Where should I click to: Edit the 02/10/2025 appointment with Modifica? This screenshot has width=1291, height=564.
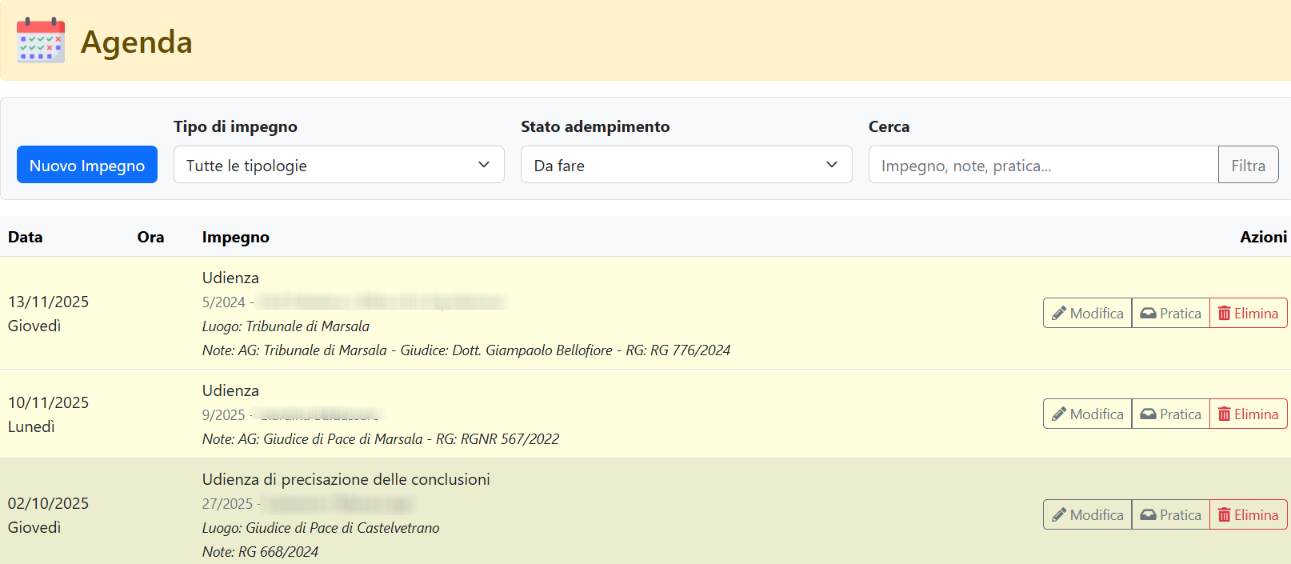point(1088,515)
